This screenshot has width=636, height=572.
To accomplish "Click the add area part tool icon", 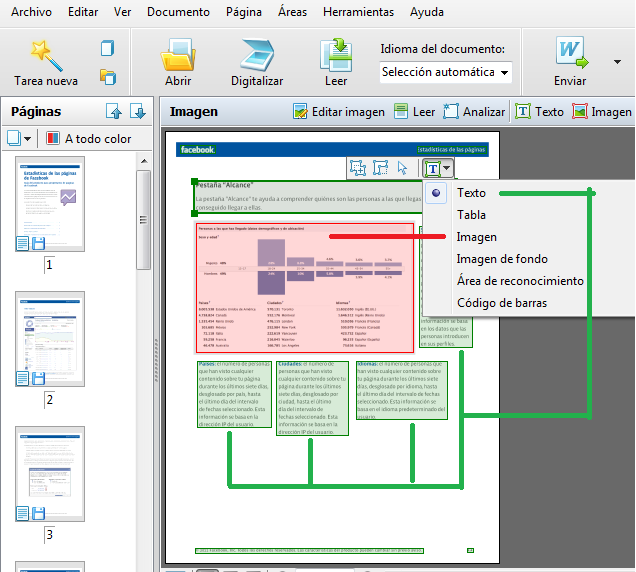I will 356,168.
